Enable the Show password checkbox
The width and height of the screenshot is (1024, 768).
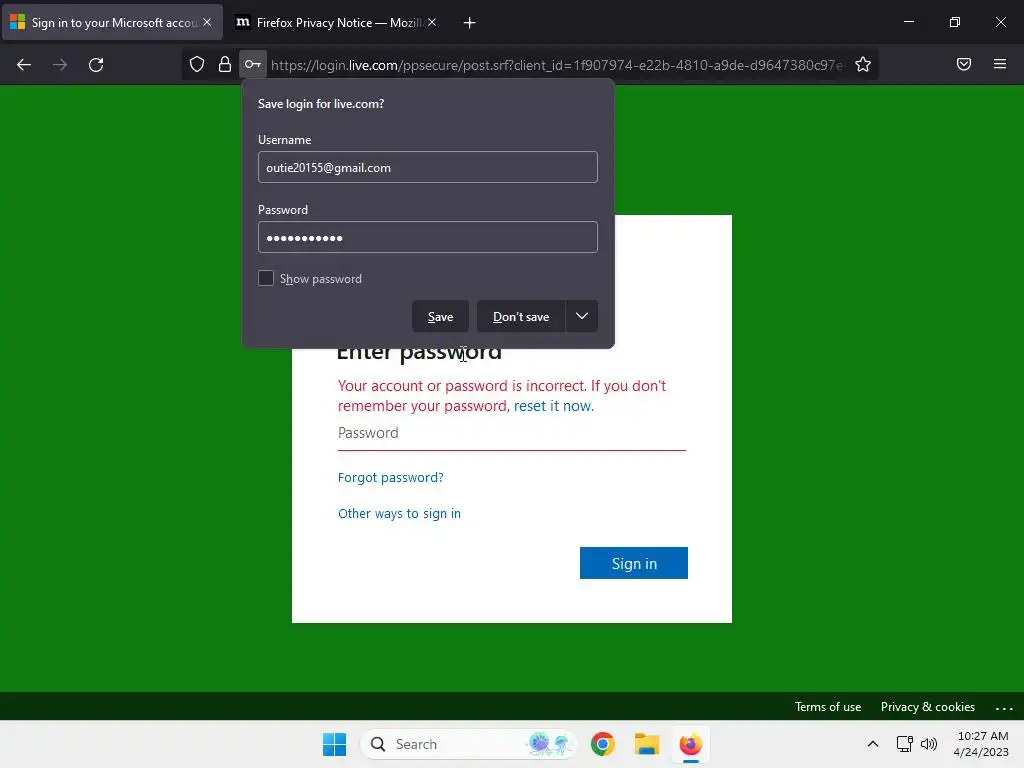point(266,278)
